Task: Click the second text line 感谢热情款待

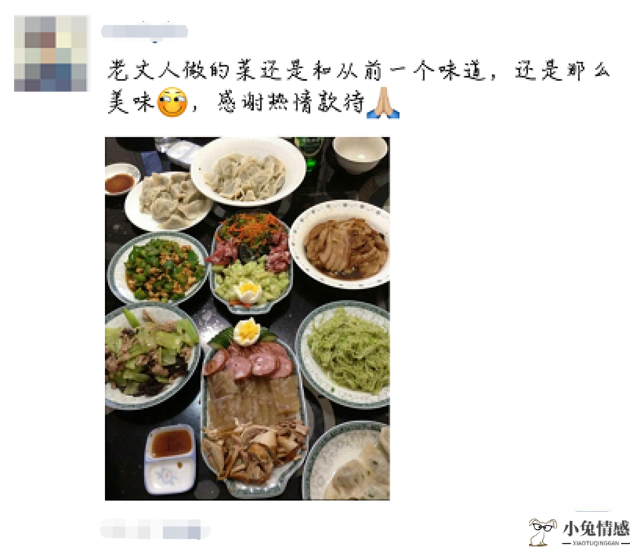Action: [291, 102]
